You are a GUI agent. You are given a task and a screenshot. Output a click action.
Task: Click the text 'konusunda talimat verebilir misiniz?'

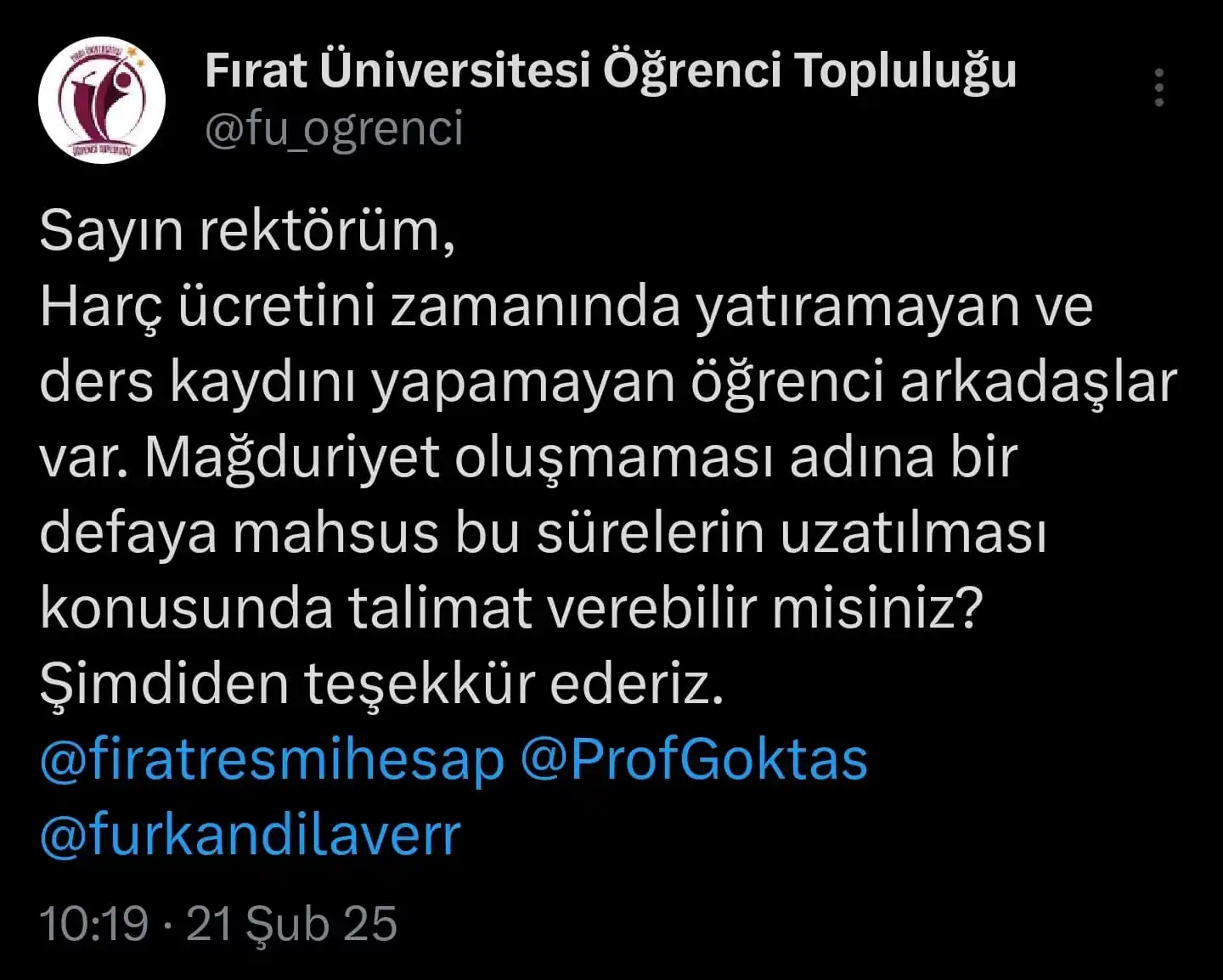511,609
